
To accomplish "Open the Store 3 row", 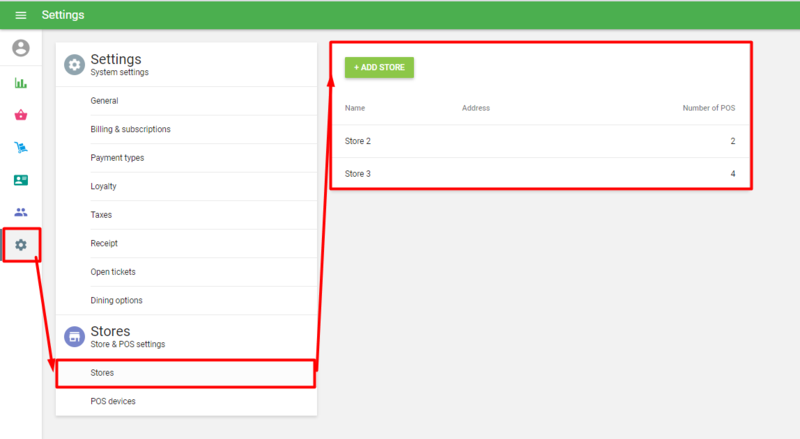I will pos(540,174).
